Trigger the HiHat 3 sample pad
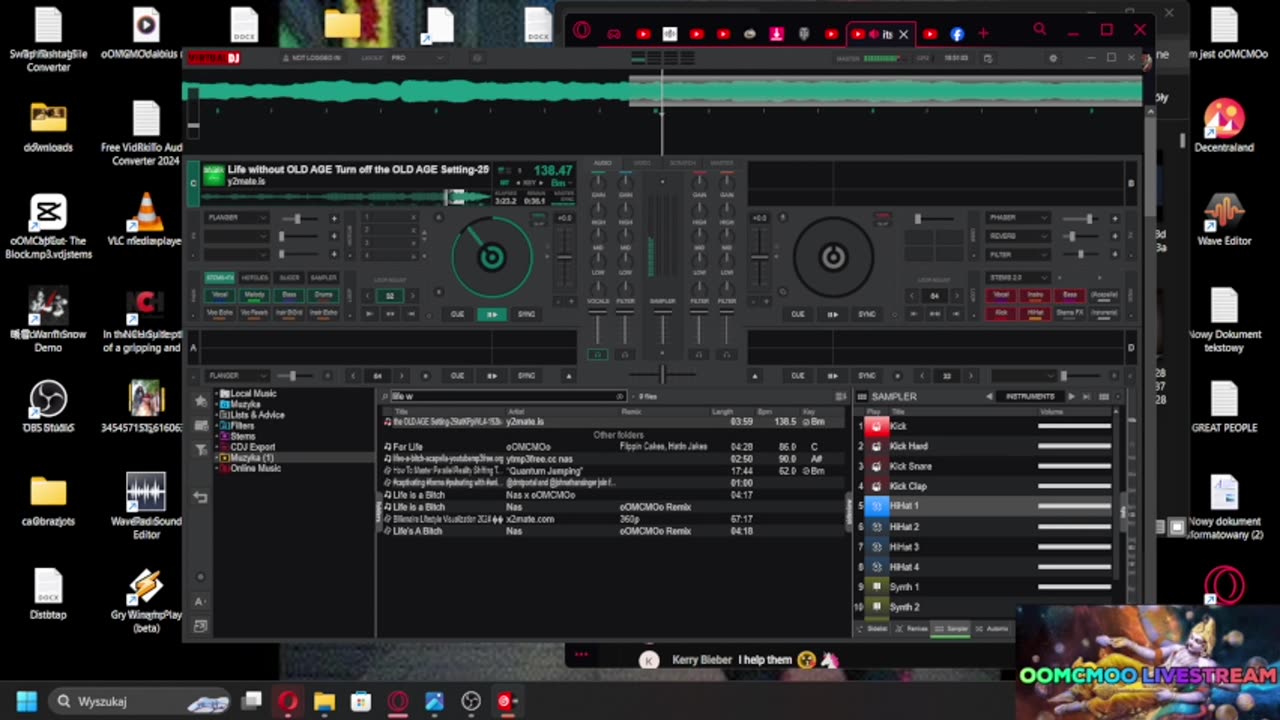 pos(877,547)
